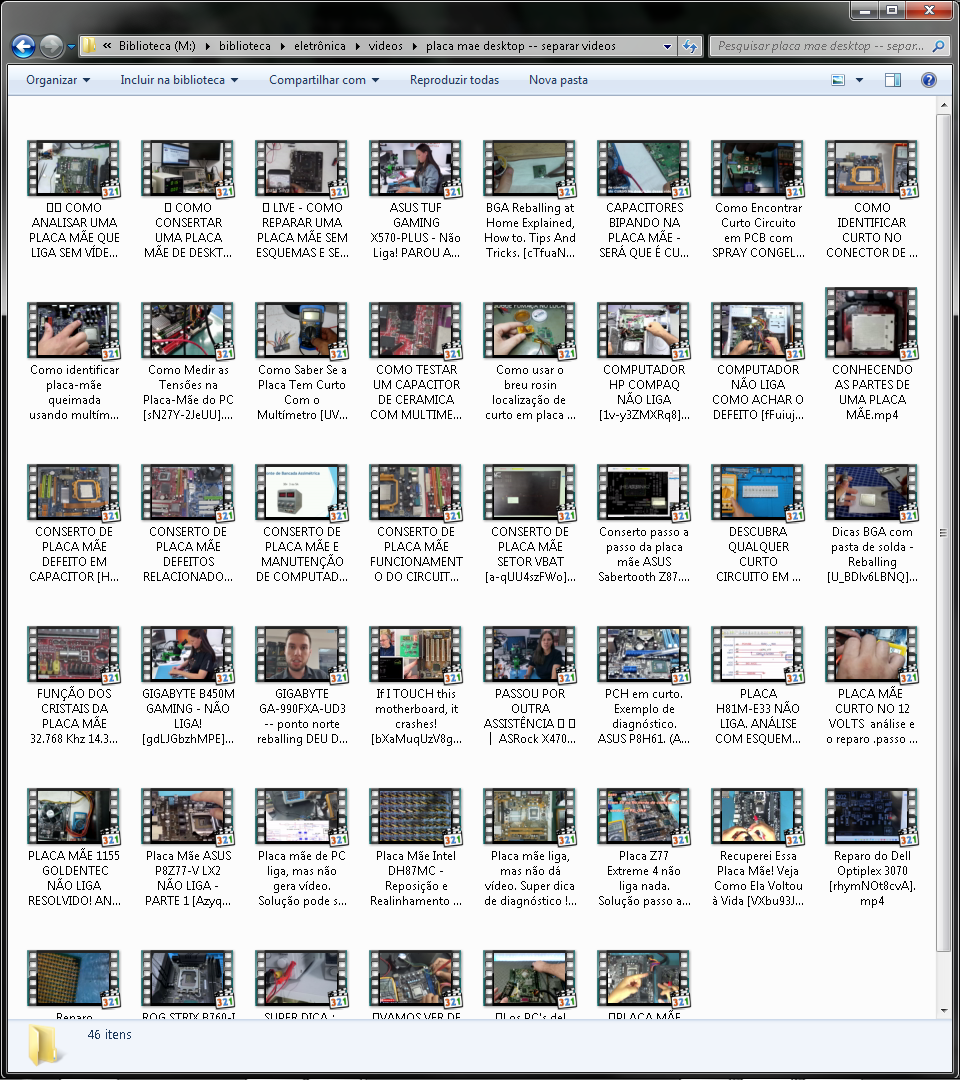960x1080 pixels.
Task: Click 'biblioteca' folder in breadcrumb
Action: click(244, 46)
